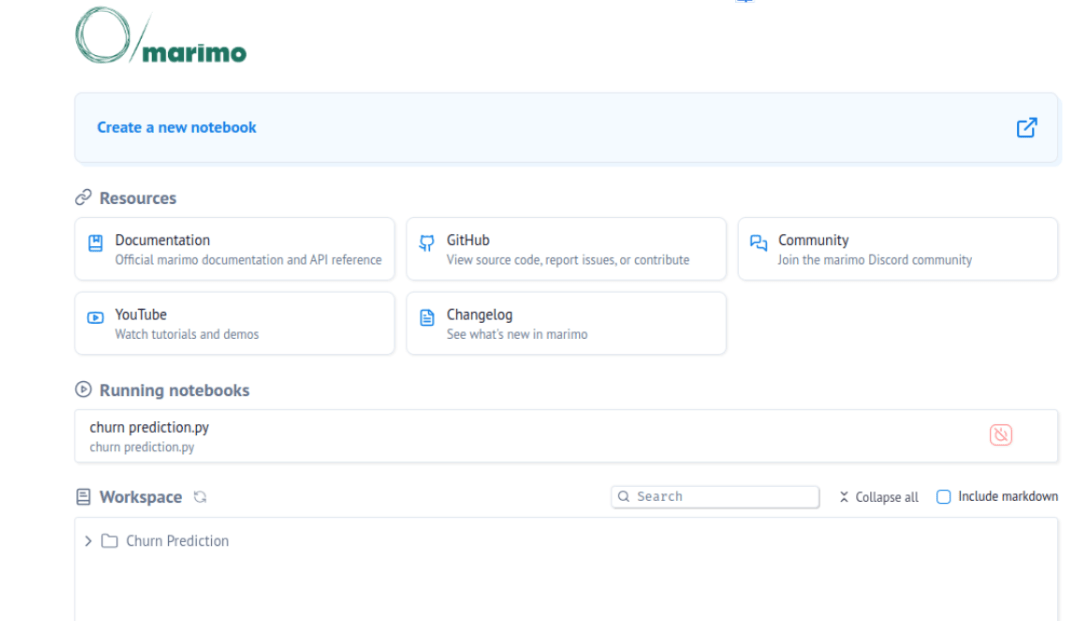Click 'Watch tutorials and demos' text
1067x621 pixels.
pos(187,335)
